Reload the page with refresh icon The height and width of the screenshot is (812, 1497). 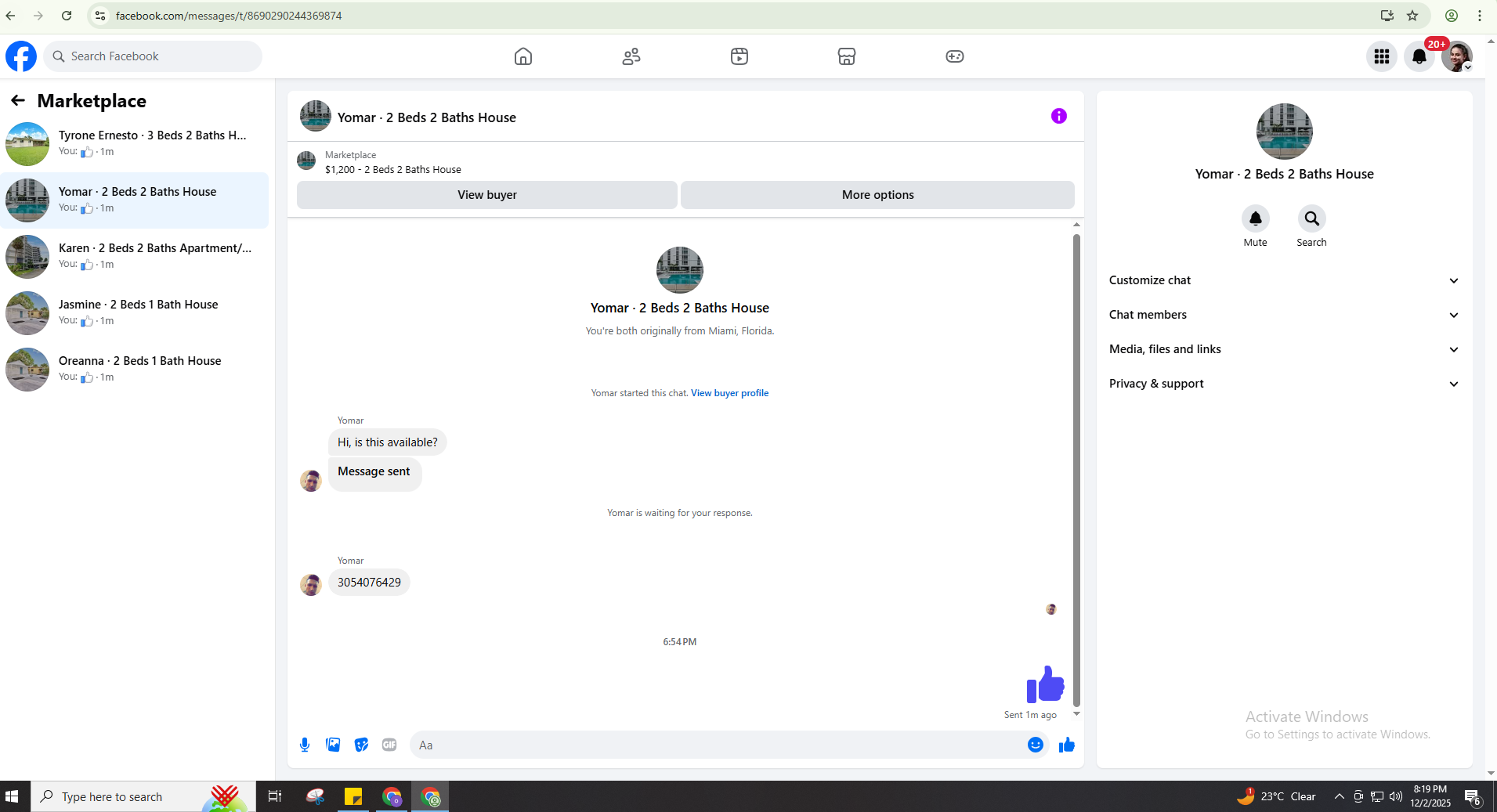(x=67, y=16)
